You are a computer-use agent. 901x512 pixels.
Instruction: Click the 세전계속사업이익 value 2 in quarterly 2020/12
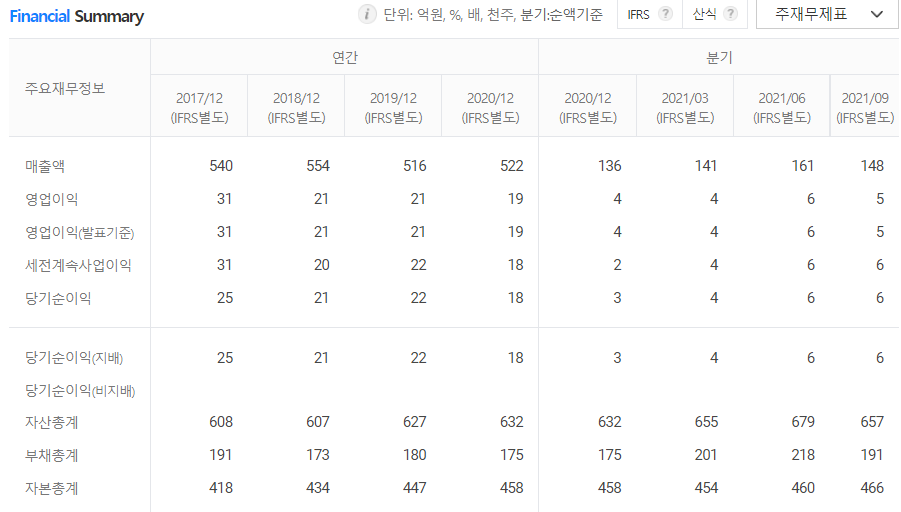point(617,265)
